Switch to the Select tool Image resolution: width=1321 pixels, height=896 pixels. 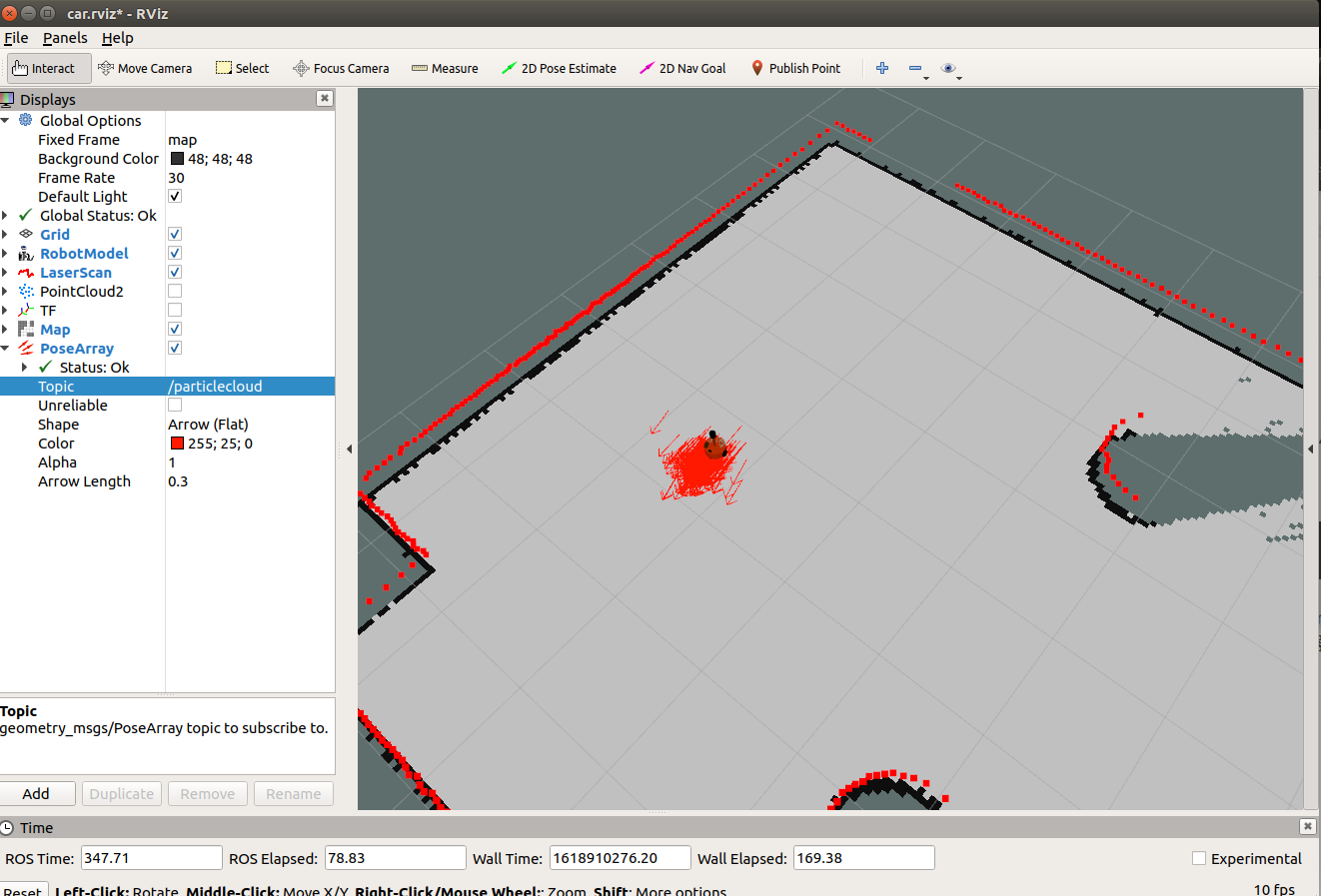(x=242, y=67)
